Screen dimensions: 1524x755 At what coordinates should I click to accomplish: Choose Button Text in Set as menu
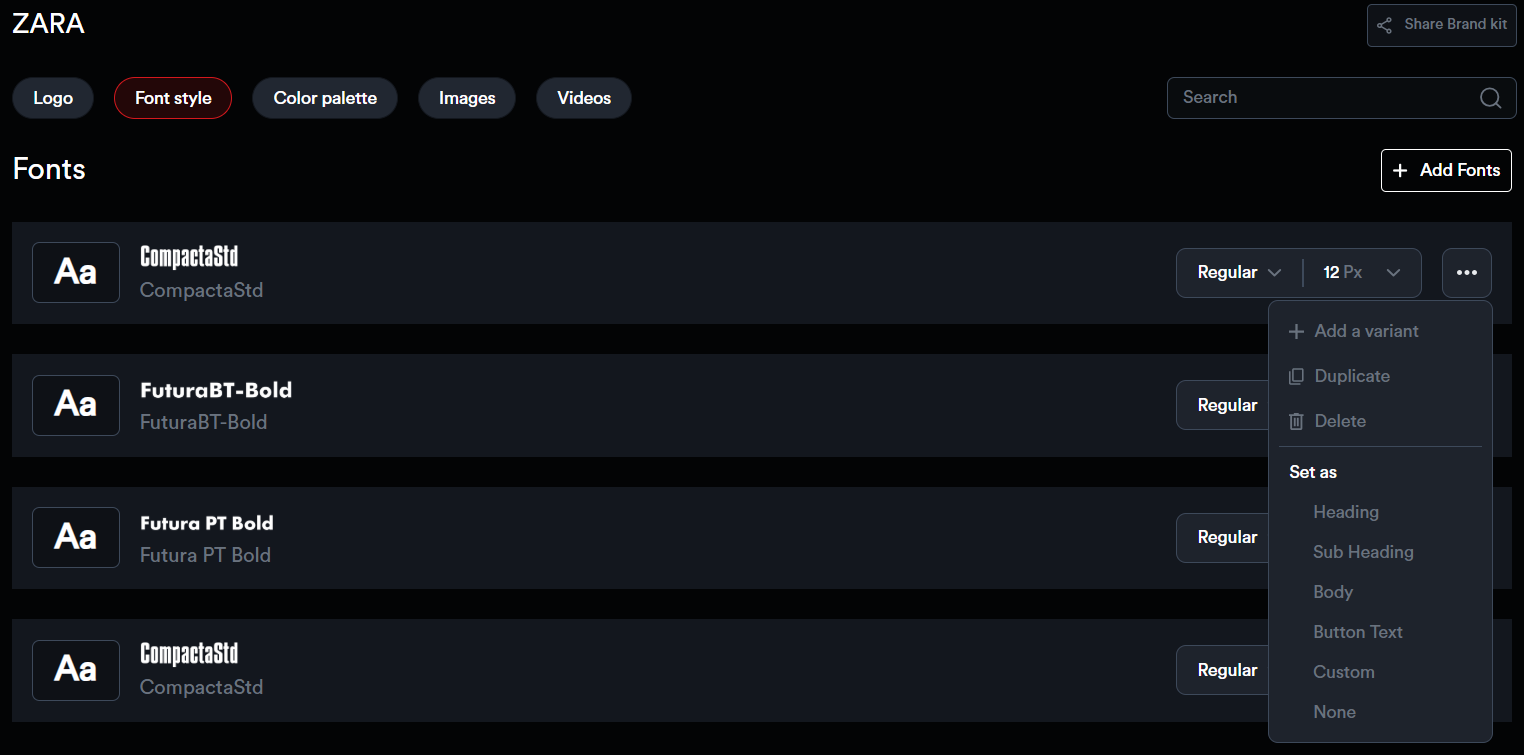(x=1357, y=632)
